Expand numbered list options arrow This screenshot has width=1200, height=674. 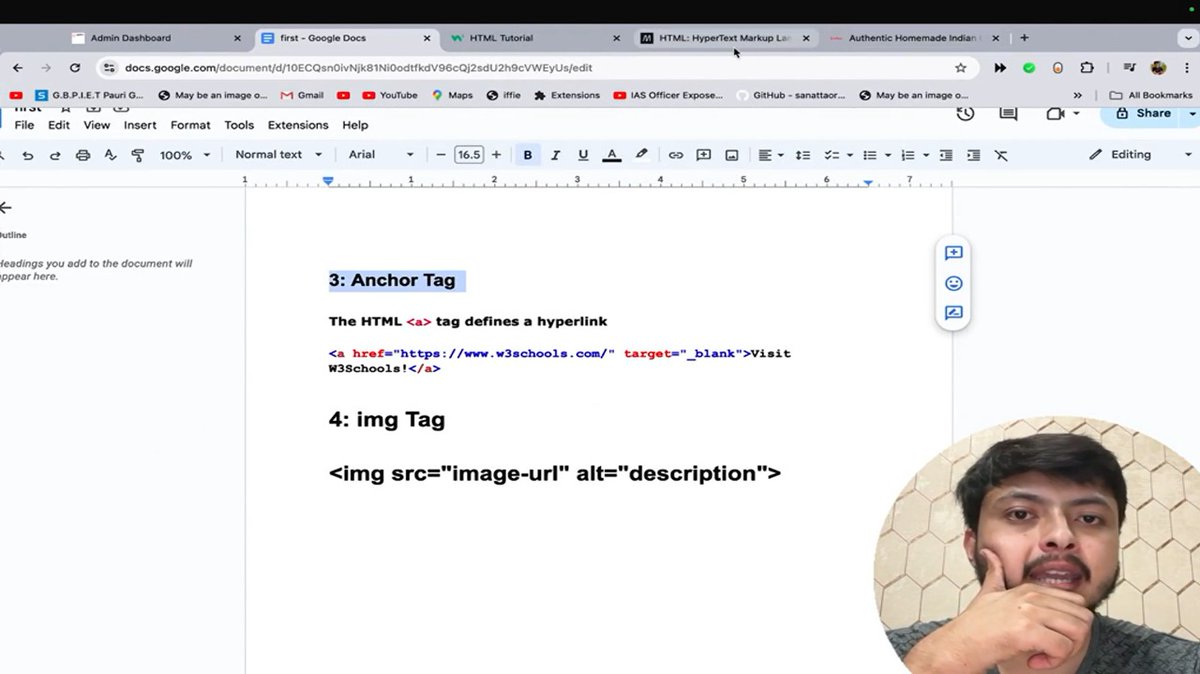[926, 155]
